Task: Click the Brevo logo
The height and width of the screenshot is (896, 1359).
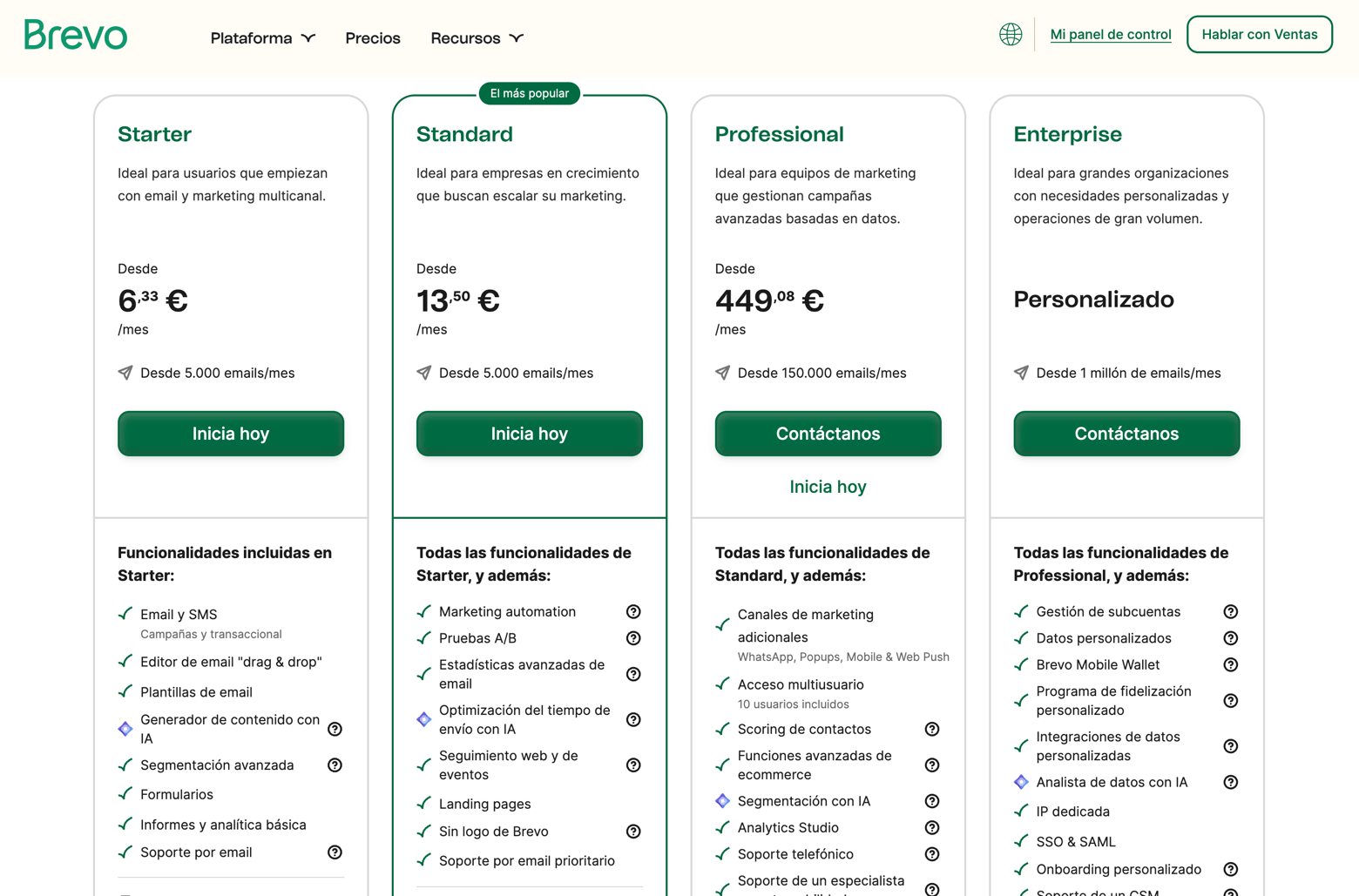Action: [75, 36]
